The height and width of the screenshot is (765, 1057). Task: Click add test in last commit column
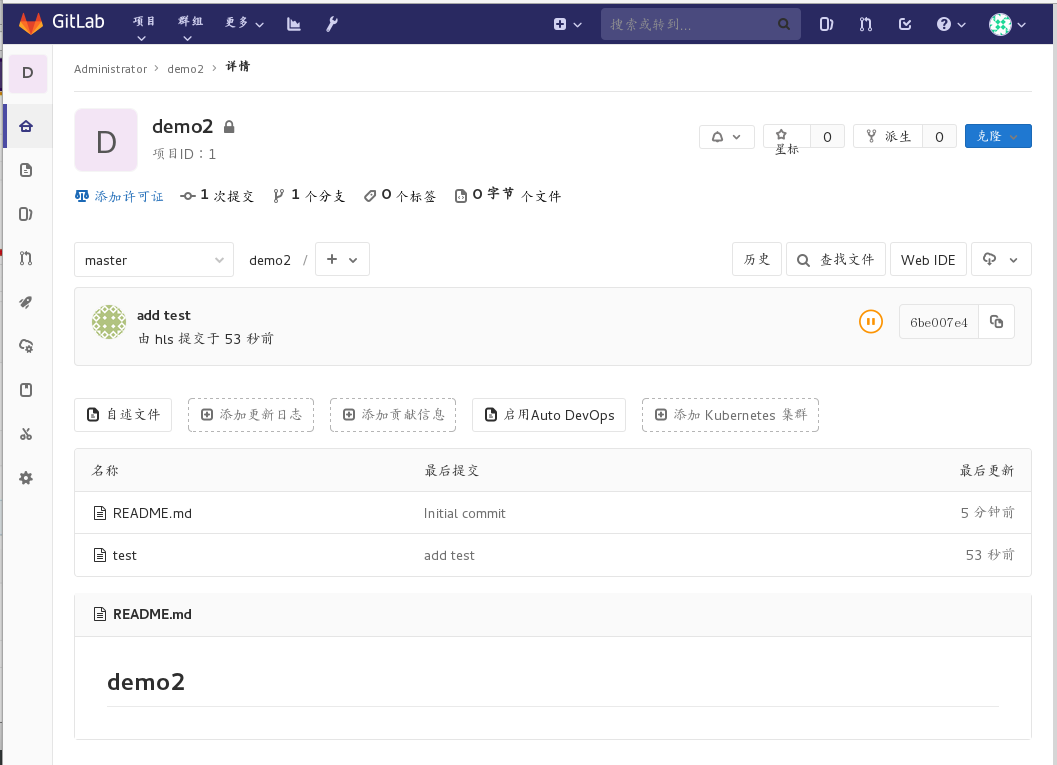449,555
